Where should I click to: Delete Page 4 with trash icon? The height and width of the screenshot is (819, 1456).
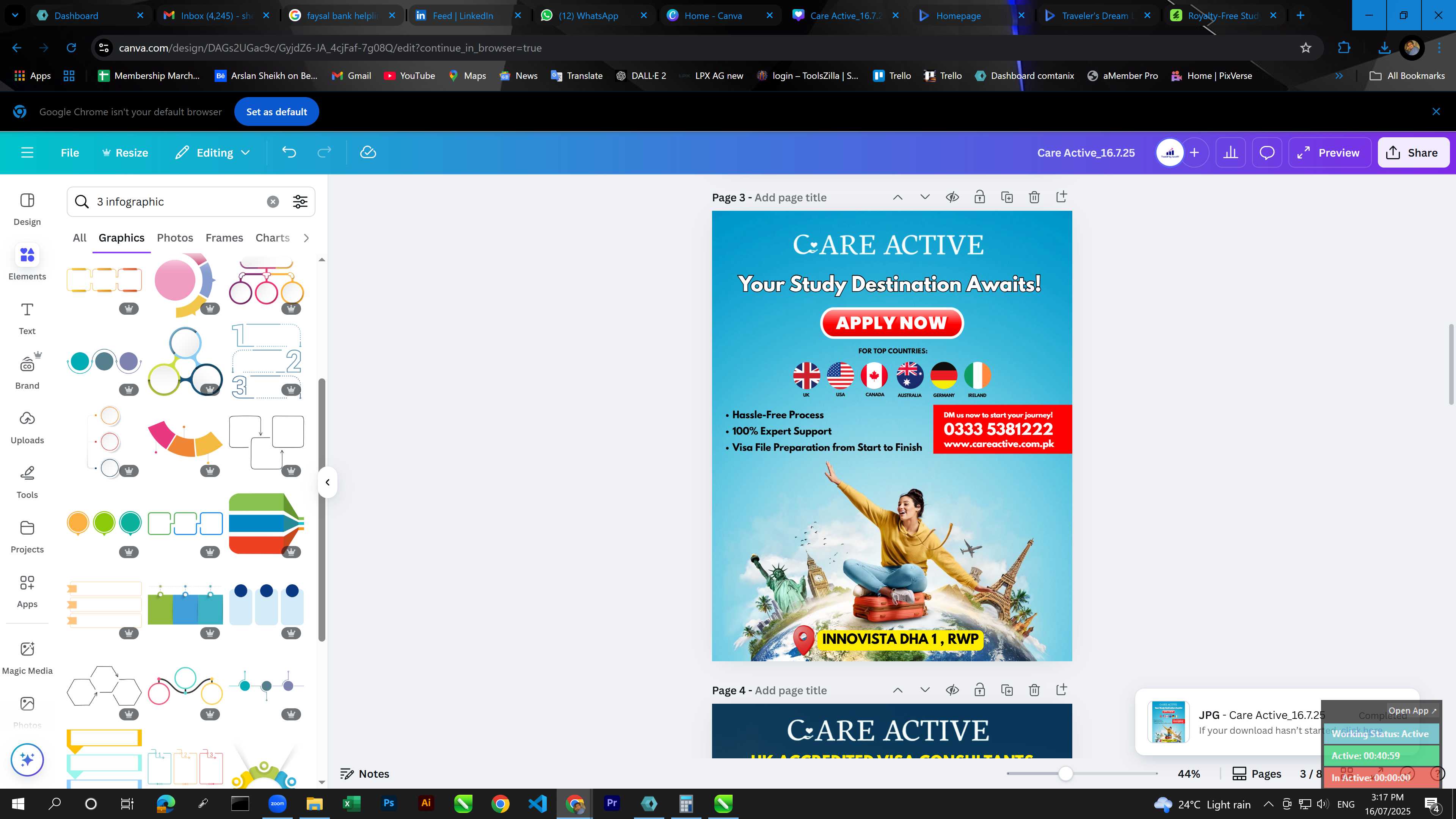pos(1034,690)
